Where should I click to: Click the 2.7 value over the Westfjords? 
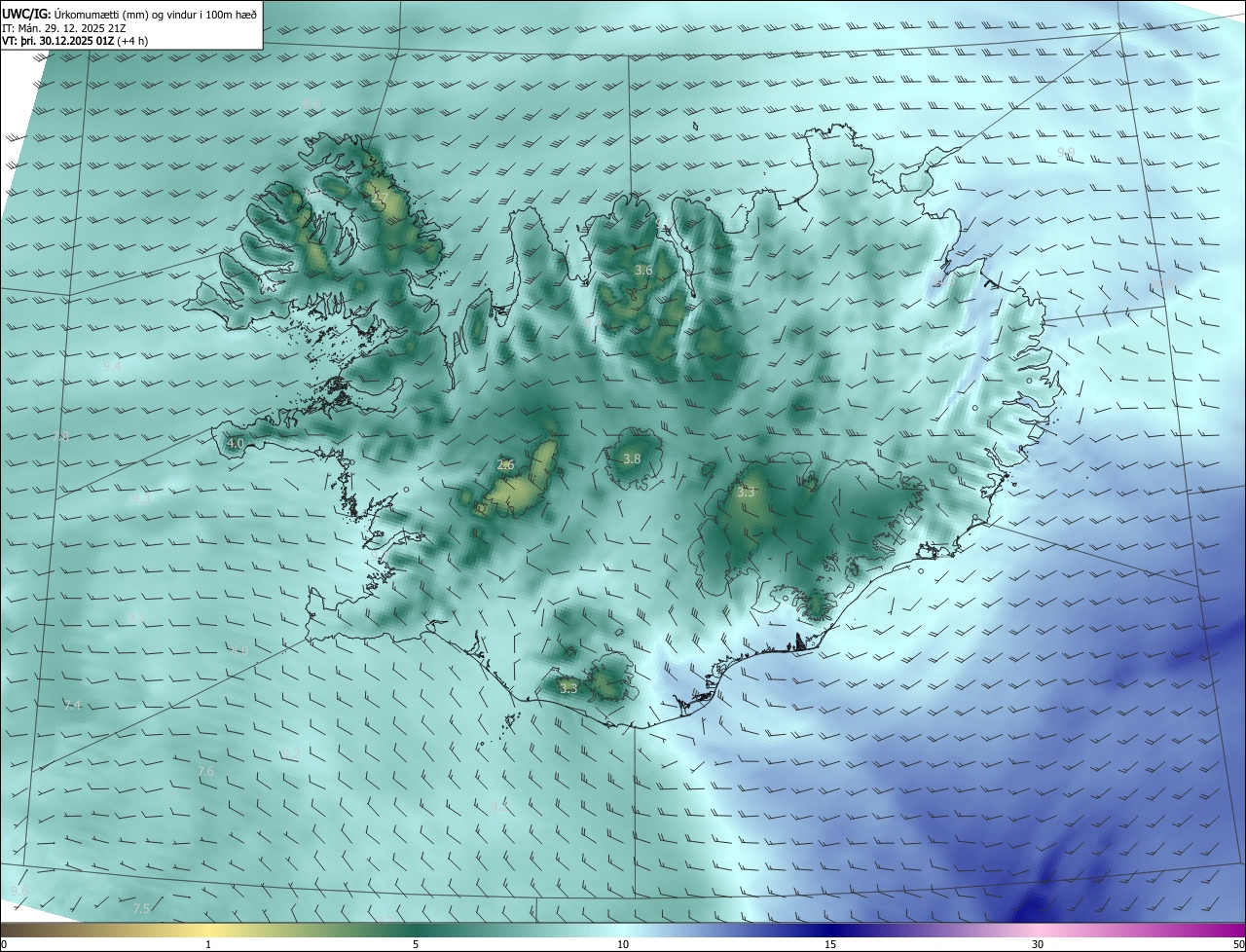[380, 199]
